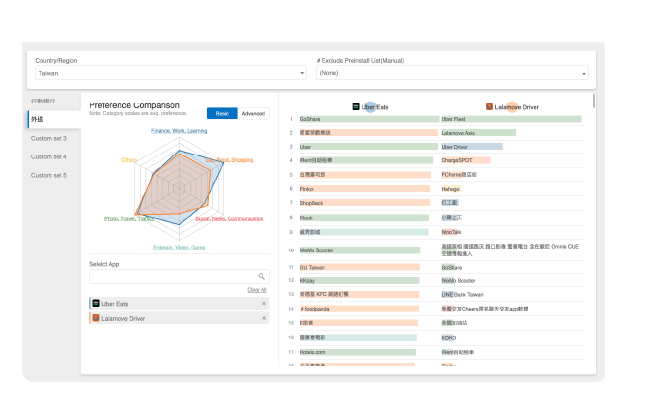Switch to Advanced comparison mode
This screenshot has height=414, width=650.
[x=253, y=113]
